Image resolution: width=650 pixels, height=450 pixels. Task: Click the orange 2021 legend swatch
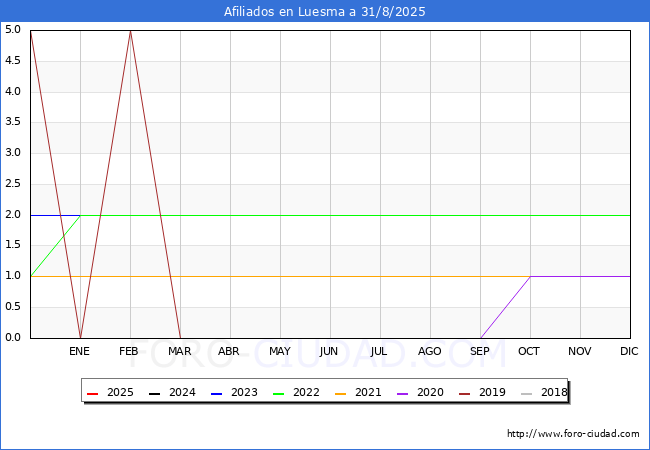340,393
